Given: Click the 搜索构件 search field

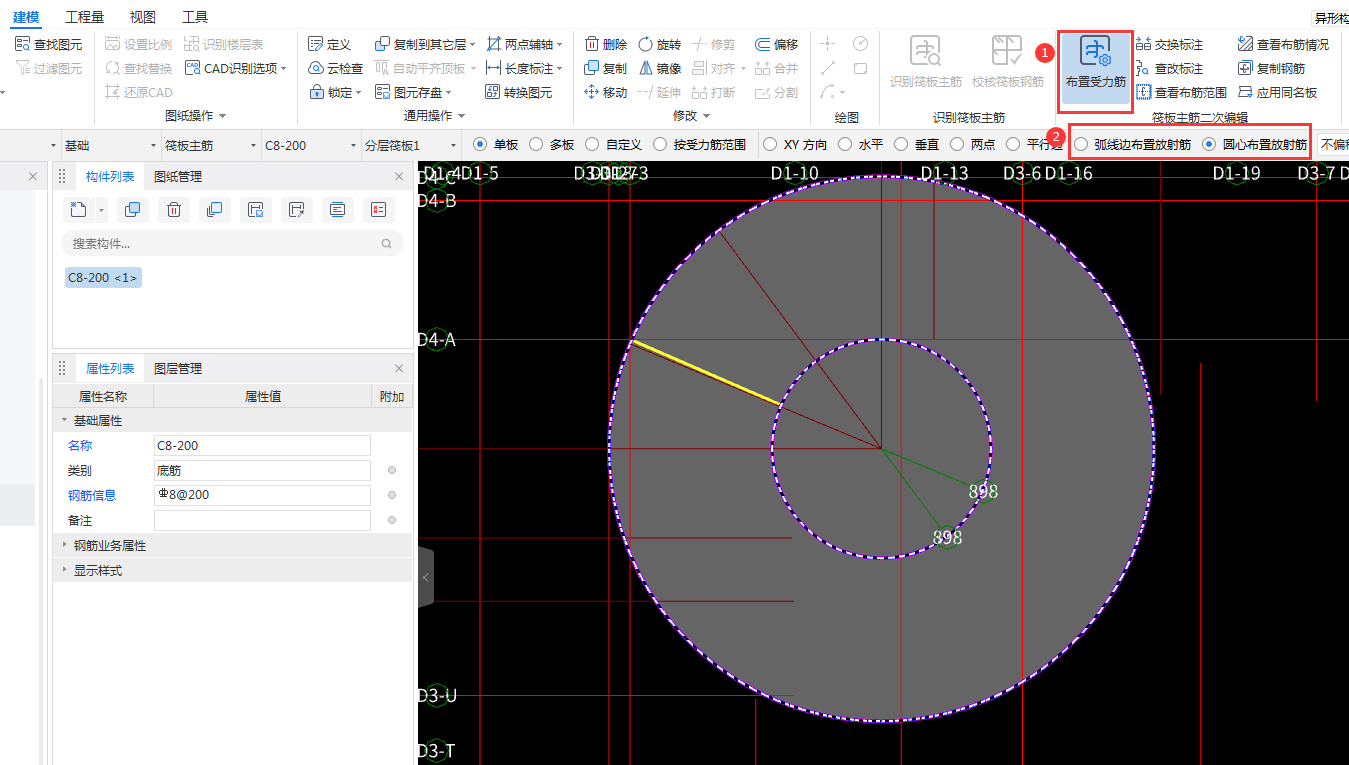Looking at the screenshot, I should coord(232,243).
